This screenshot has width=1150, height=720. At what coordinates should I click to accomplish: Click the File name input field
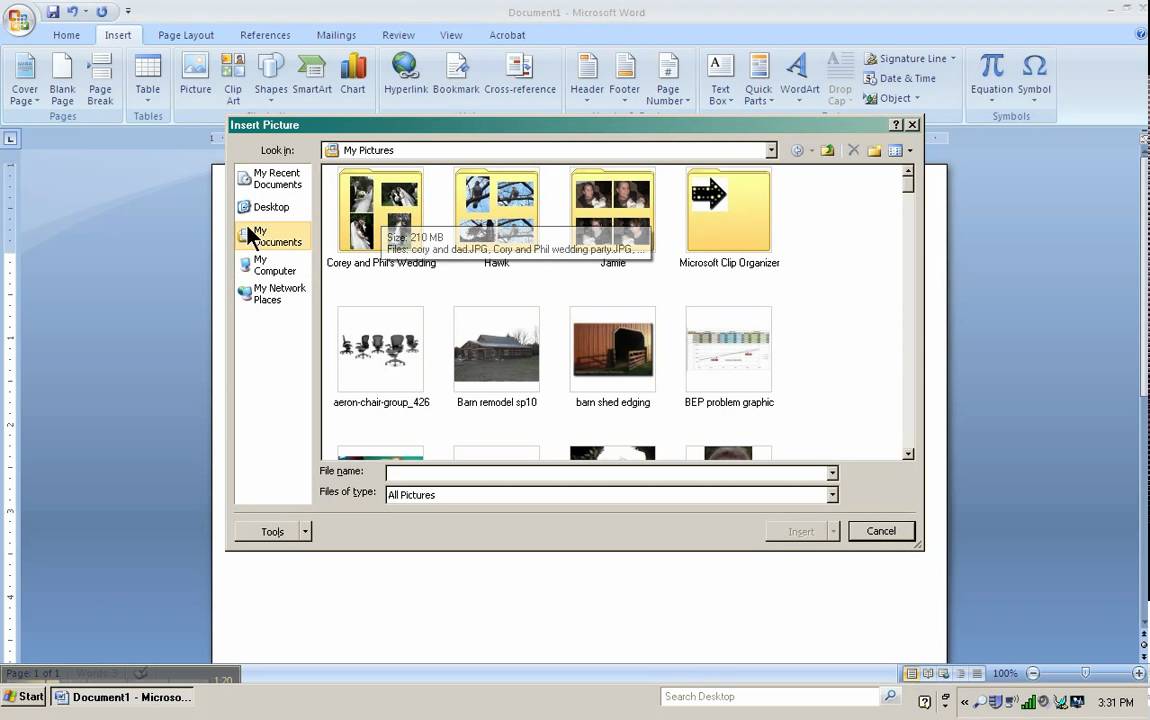607,474
